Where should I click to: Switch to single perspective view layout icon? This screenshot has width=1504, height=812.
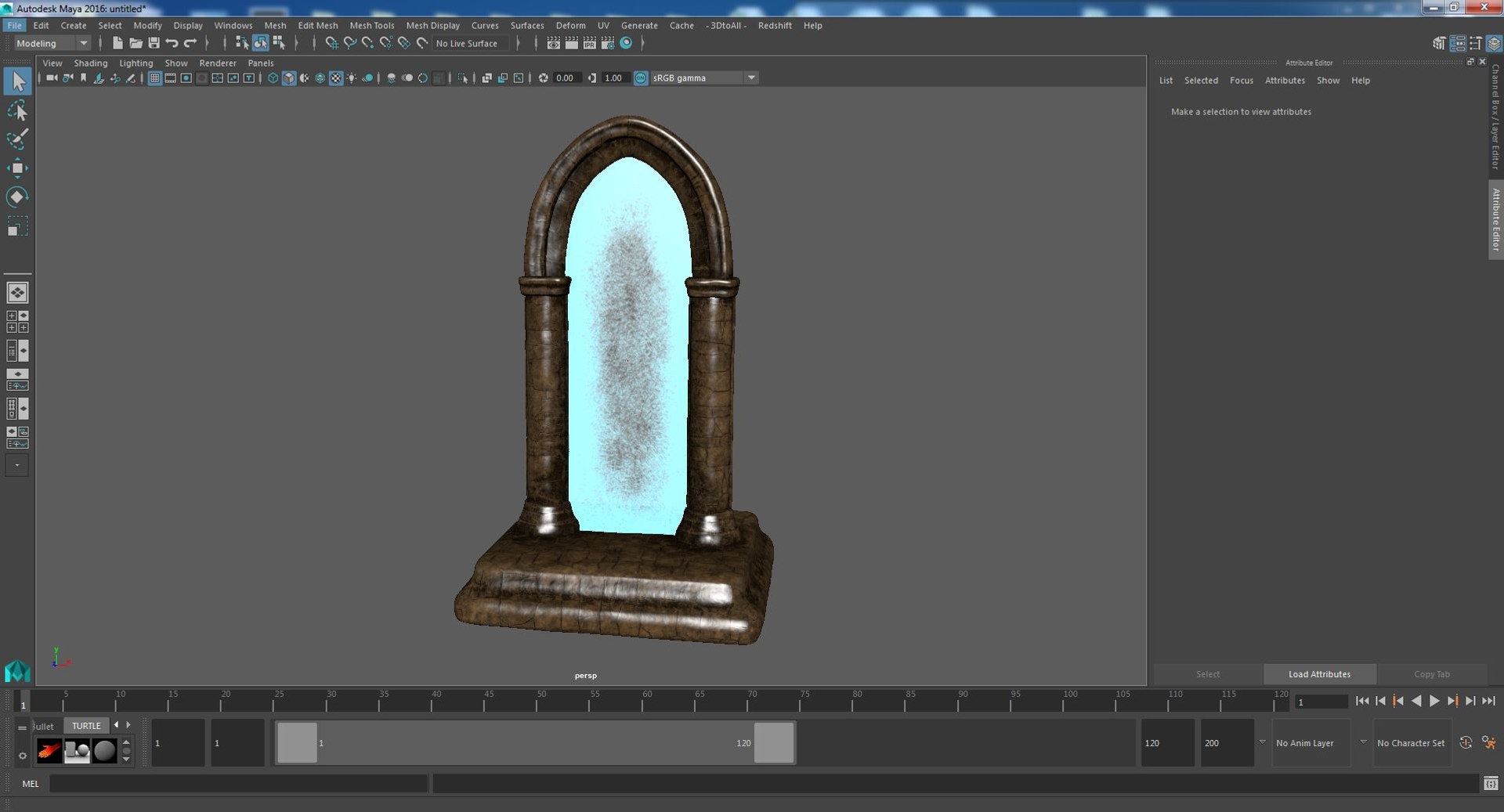[17, 293]
